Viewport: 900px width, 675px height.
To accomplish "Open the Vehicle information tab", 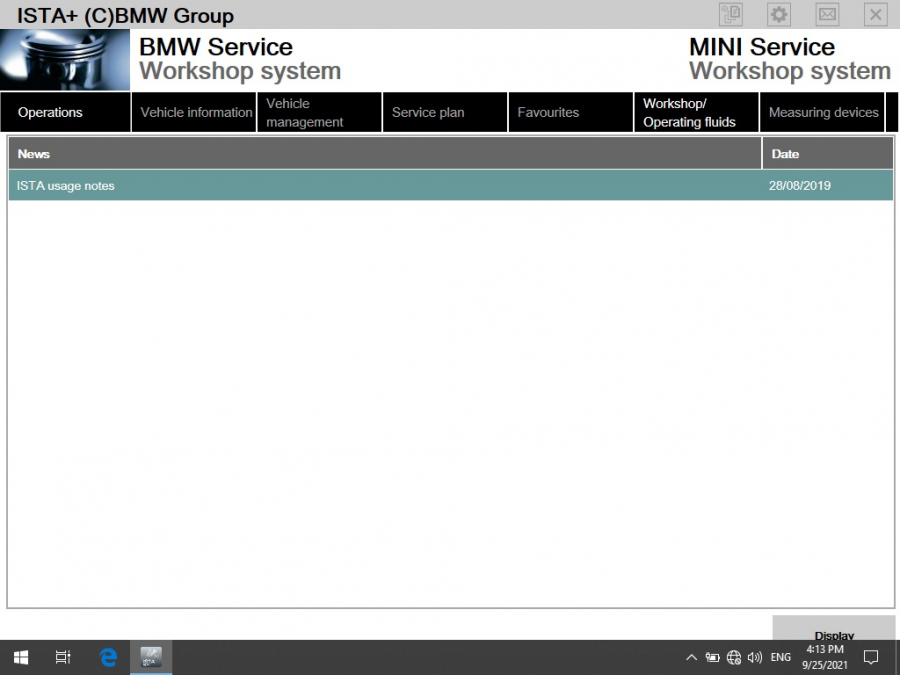I will coord(194,112).
